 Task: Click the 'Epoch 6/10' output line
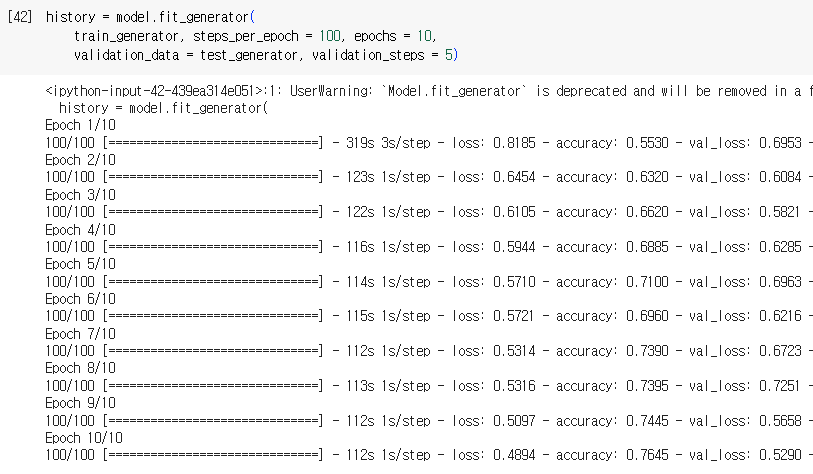[x=80, y=299]
